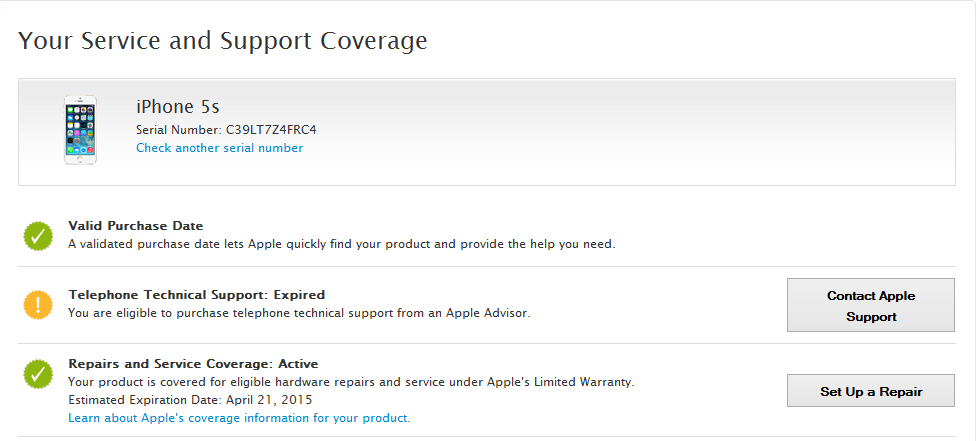Image resolution: width=976 pixels, height=441 pixels.
Task: Click the Apple's Limited Warranty coverage description
Action: 352,382
